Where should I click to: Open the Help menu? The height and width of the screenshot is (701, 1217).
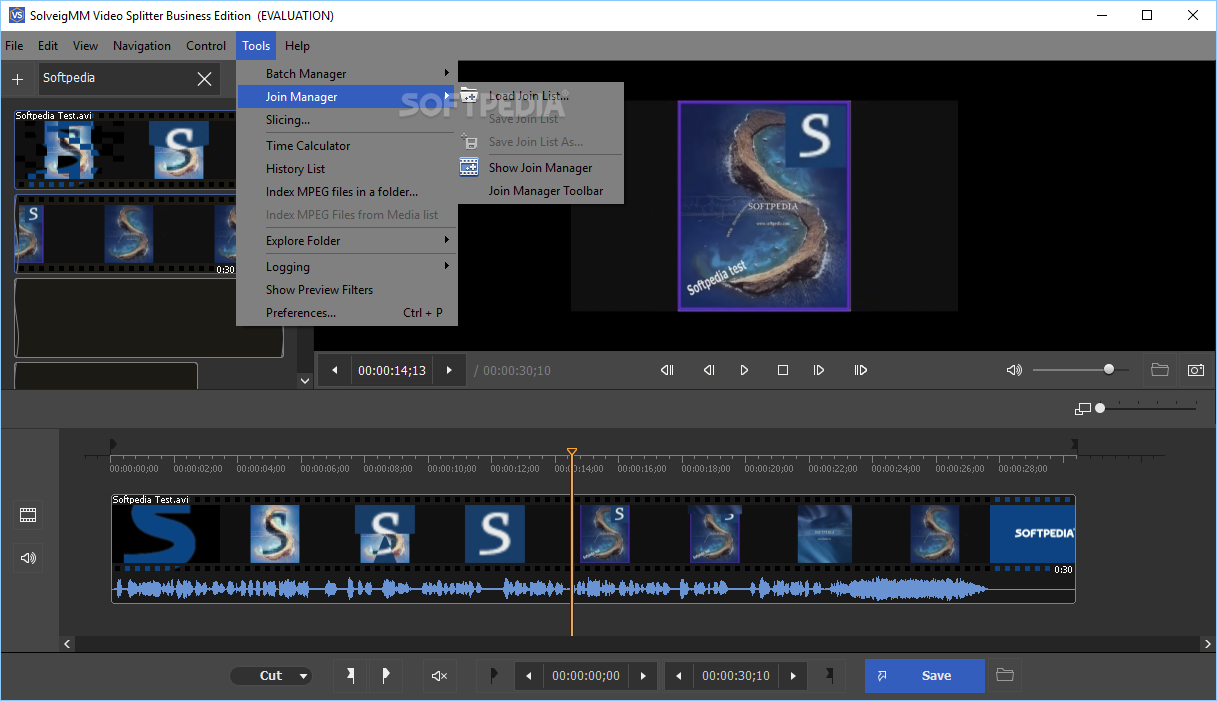pos(297,45)
